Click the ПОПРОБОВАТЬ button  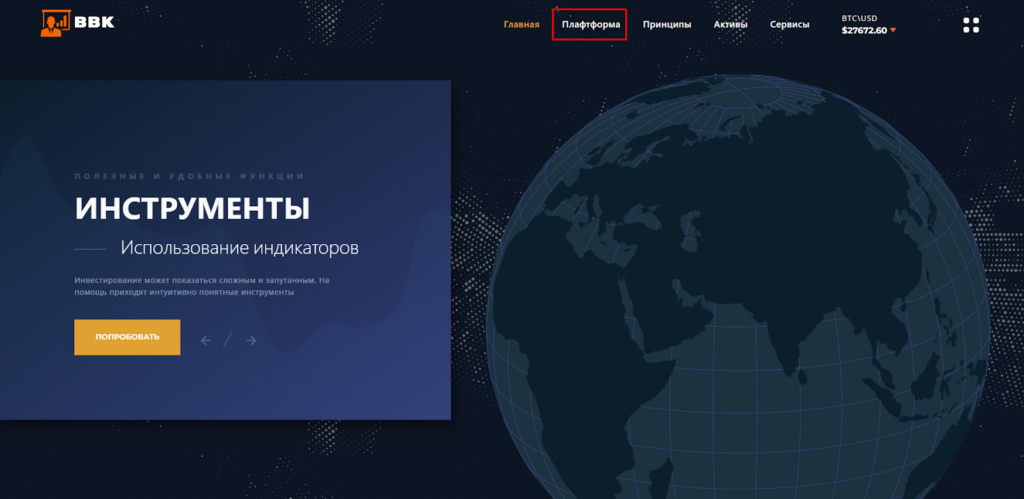(x=127, y=337)
